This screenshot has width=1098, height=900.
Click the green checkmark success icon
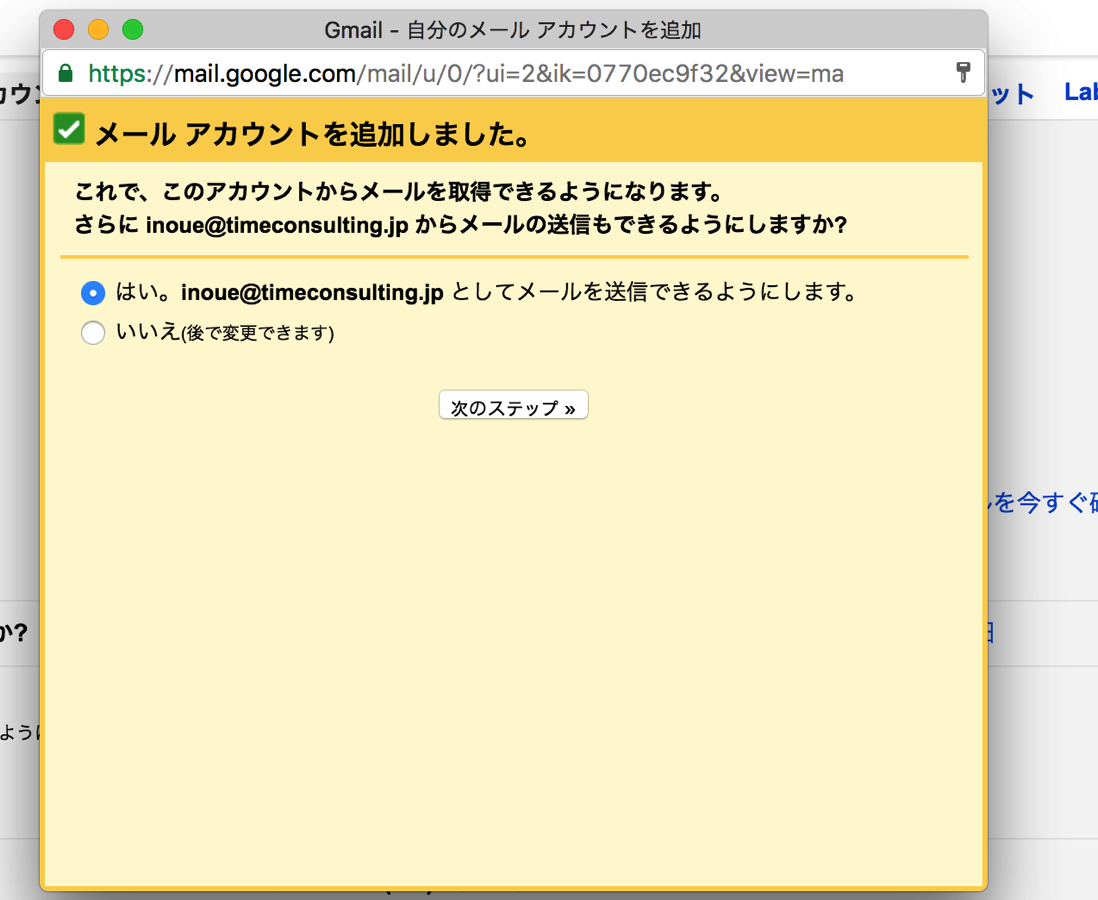point(69,129)
